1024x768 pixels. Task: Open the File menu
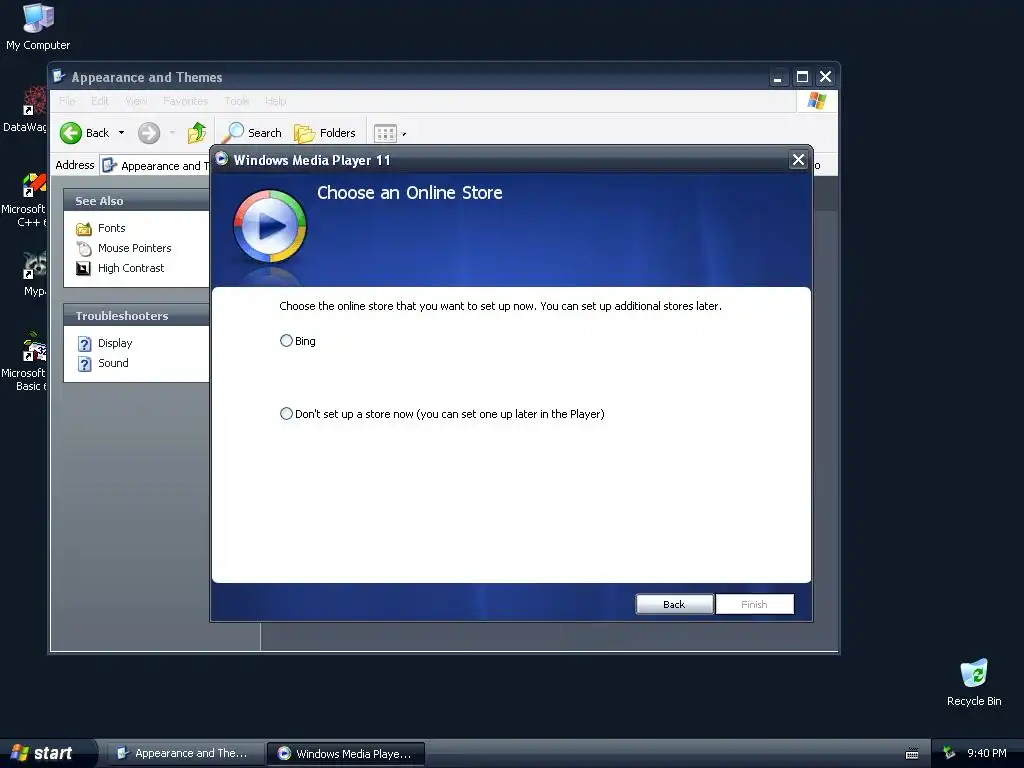(x=67, y=101)
